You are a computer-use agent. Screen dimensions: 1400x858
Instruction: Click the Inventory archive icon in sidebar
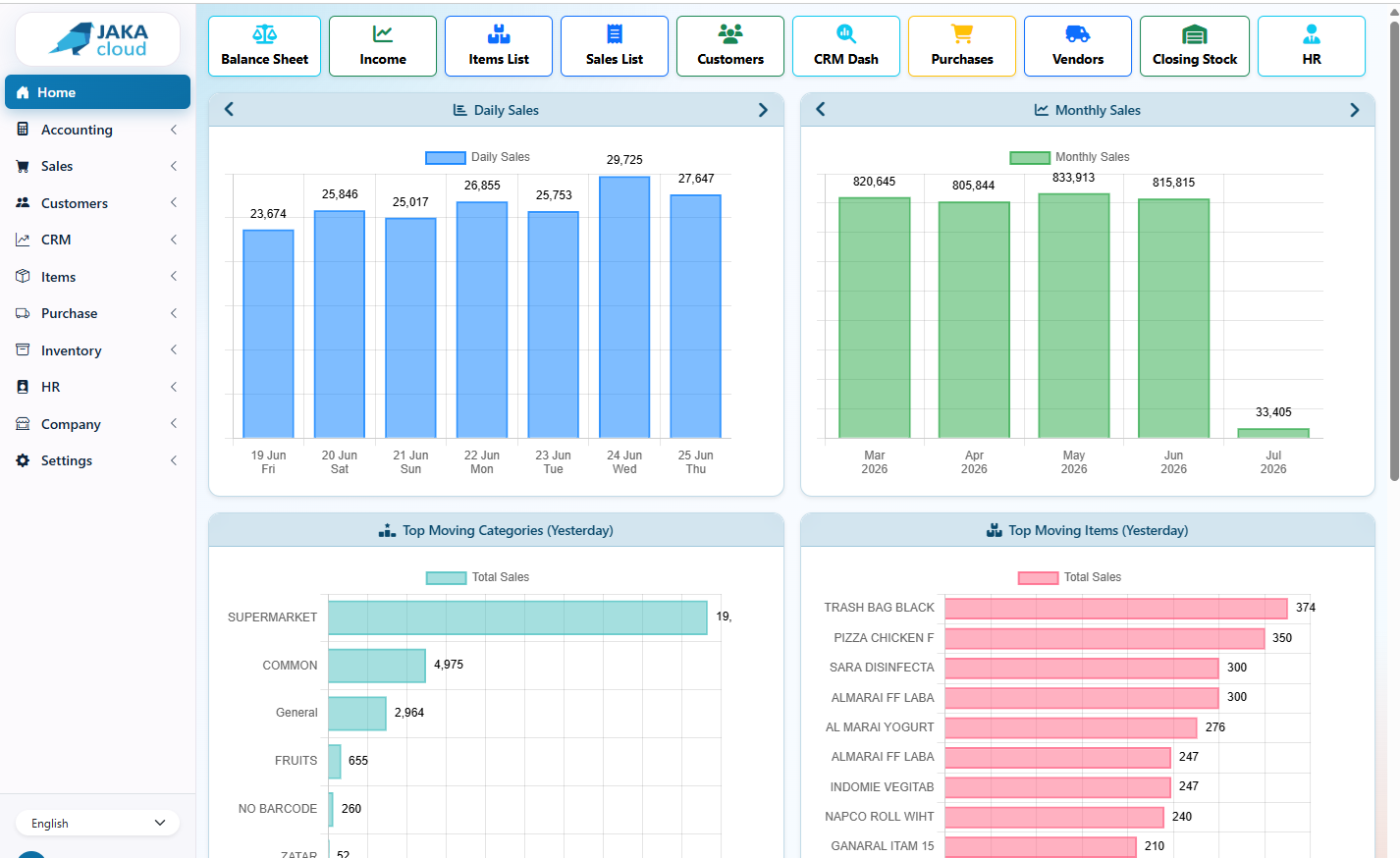point(23,350)
